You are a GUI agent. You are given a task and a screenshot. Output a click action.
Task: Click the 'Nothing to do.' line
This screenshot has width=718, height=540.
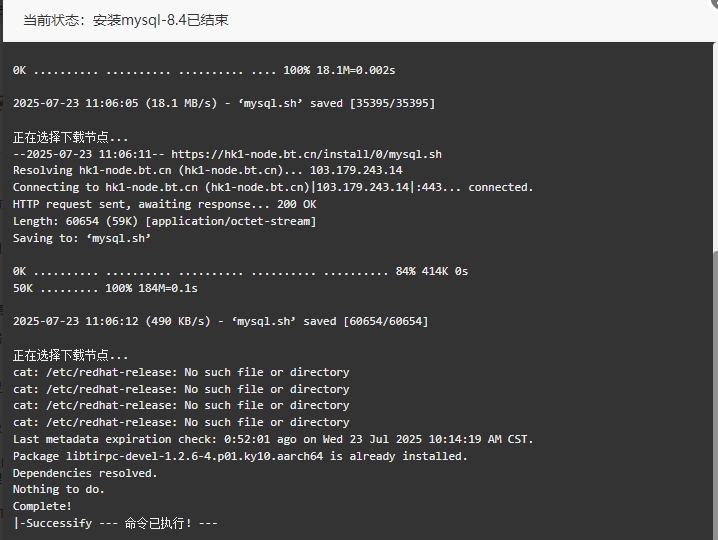click(x=59, y=489)
